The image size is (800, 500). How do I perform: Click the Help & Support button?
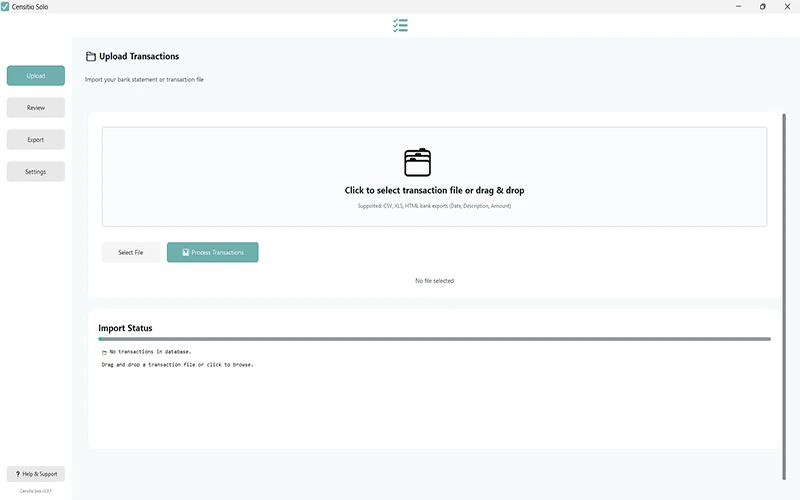36,474
